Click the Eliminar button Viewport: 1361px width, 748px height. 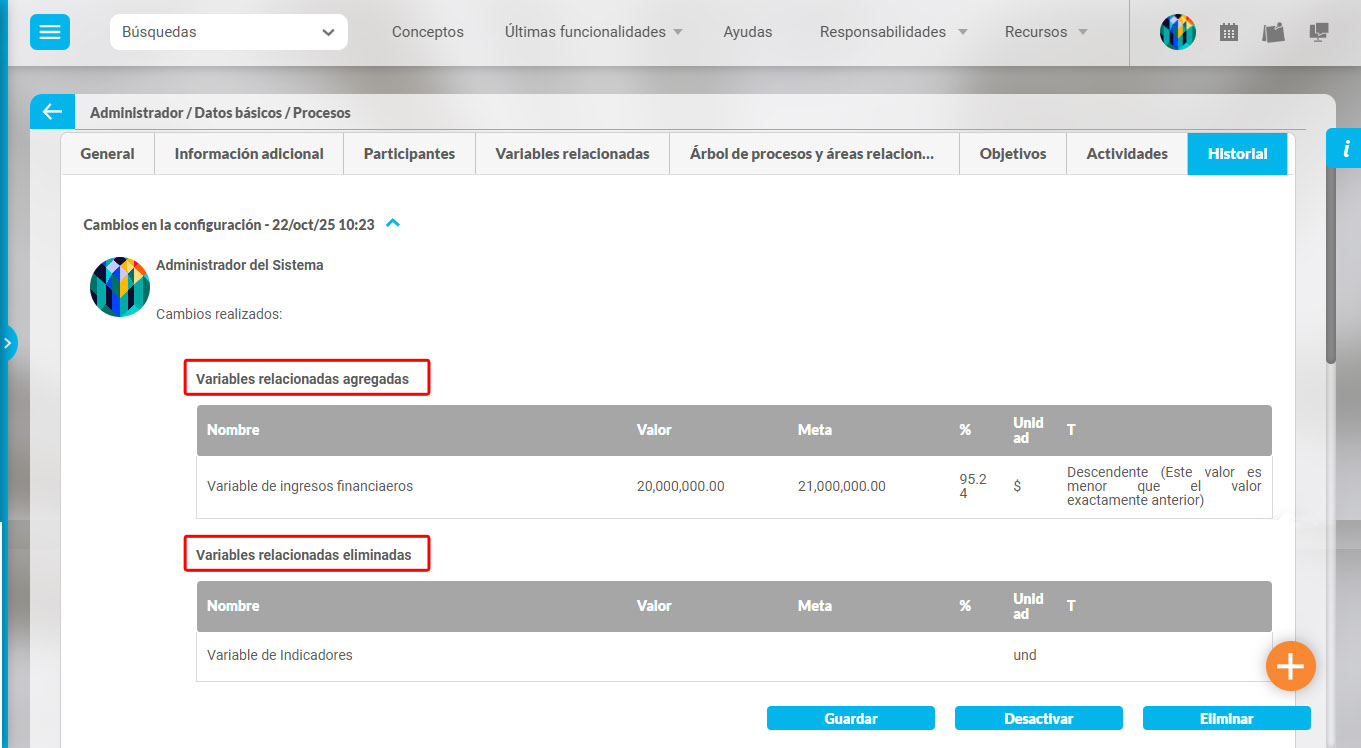pos(1226,717)
